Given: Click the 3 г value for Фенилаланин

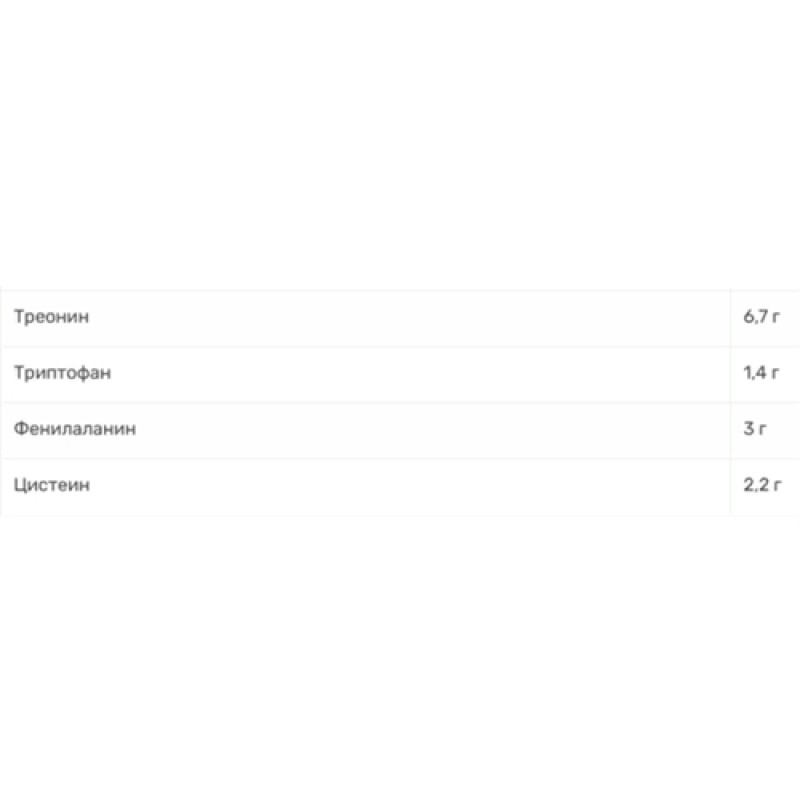Looking at the screenshot, I should (754, 430).
